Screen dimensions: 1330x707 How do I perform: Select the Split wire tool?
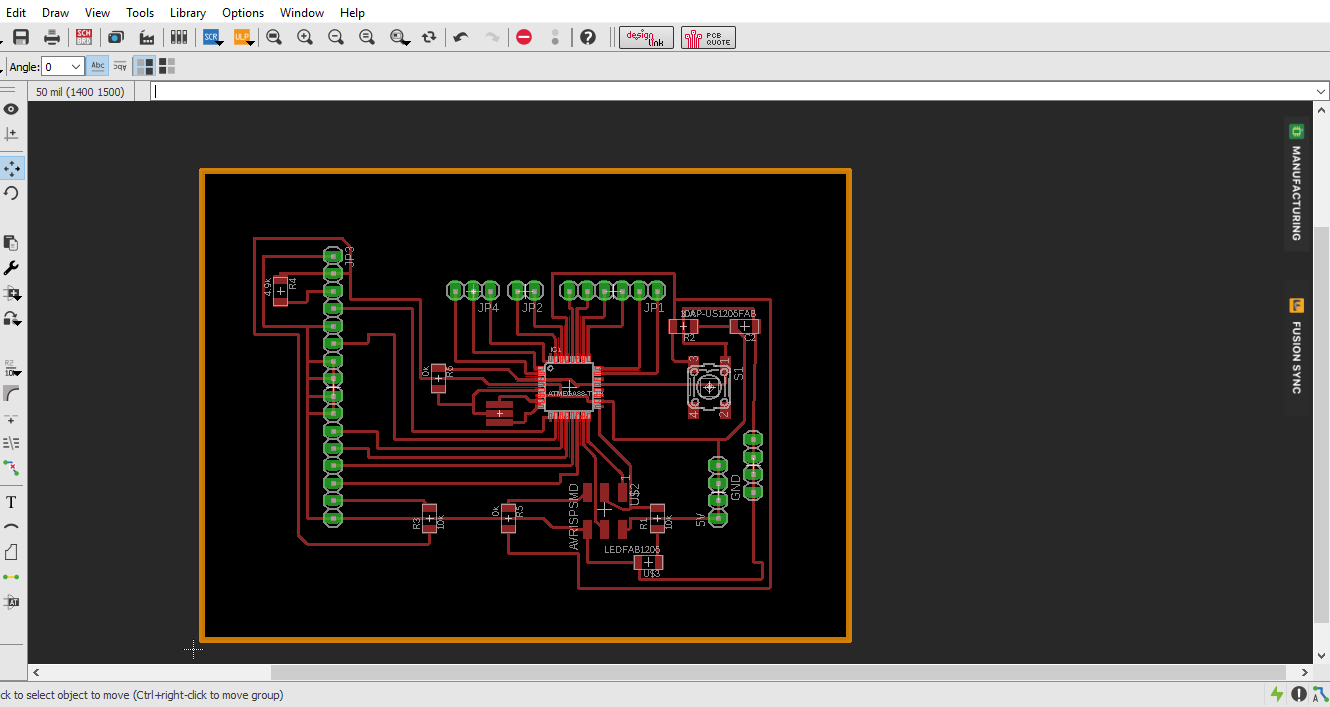pyautogui.click(x=12, y=418)
